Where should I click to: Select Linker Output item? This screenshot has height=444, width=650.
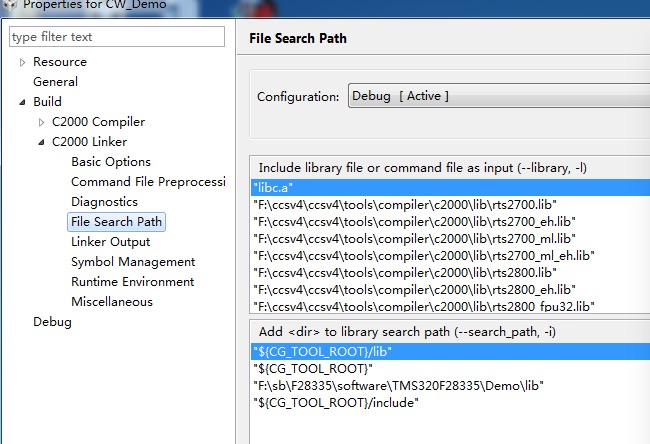tap(110, 242)
